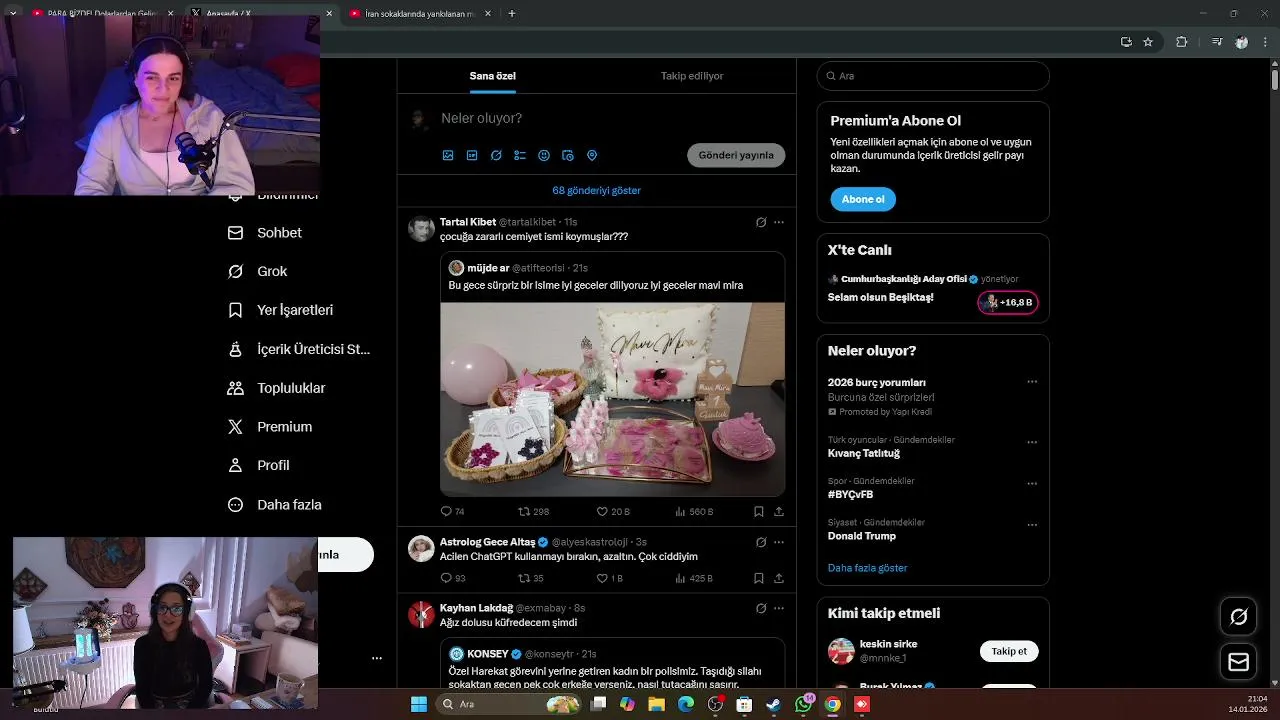The image size is (1280, 720).
Task: Bookmark Tartal Kibet's post
Action: (759, 511)
